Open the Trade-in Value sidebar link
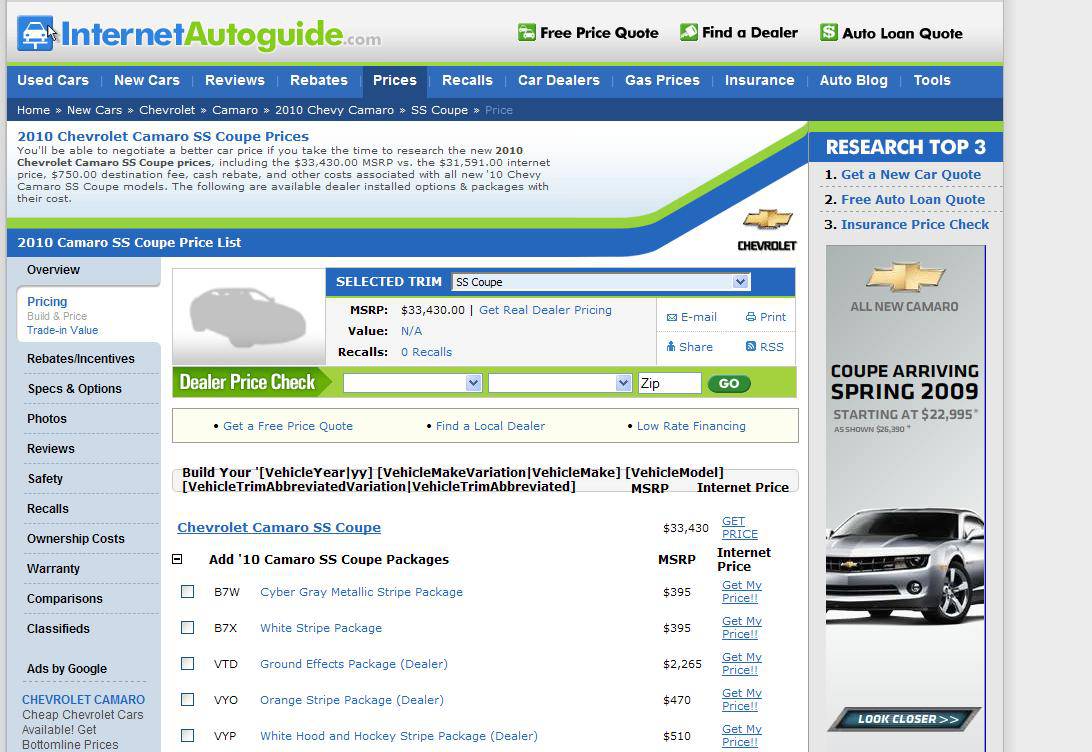 (63, 330)
